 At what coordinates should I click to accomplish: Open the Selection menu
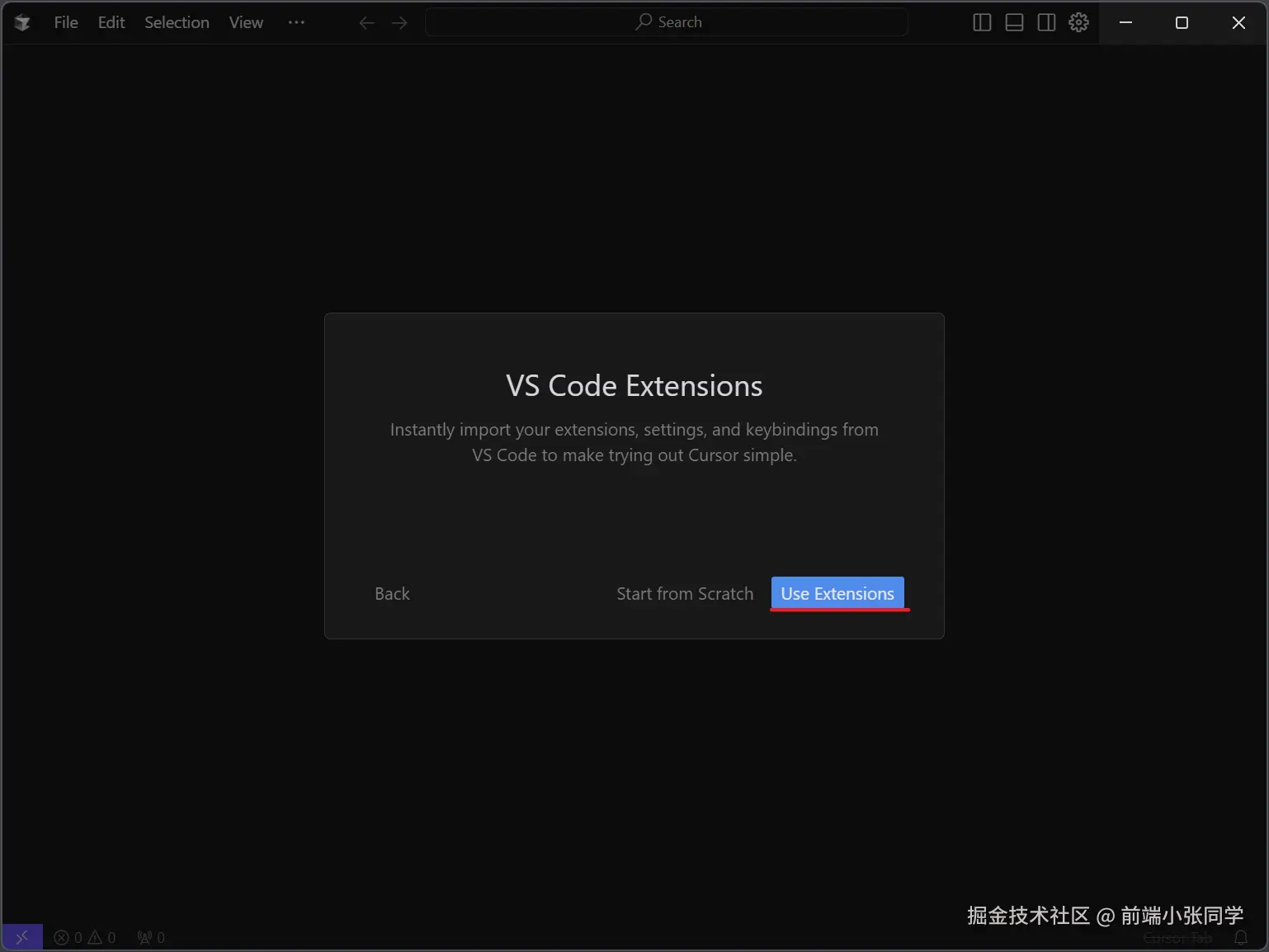177,22
